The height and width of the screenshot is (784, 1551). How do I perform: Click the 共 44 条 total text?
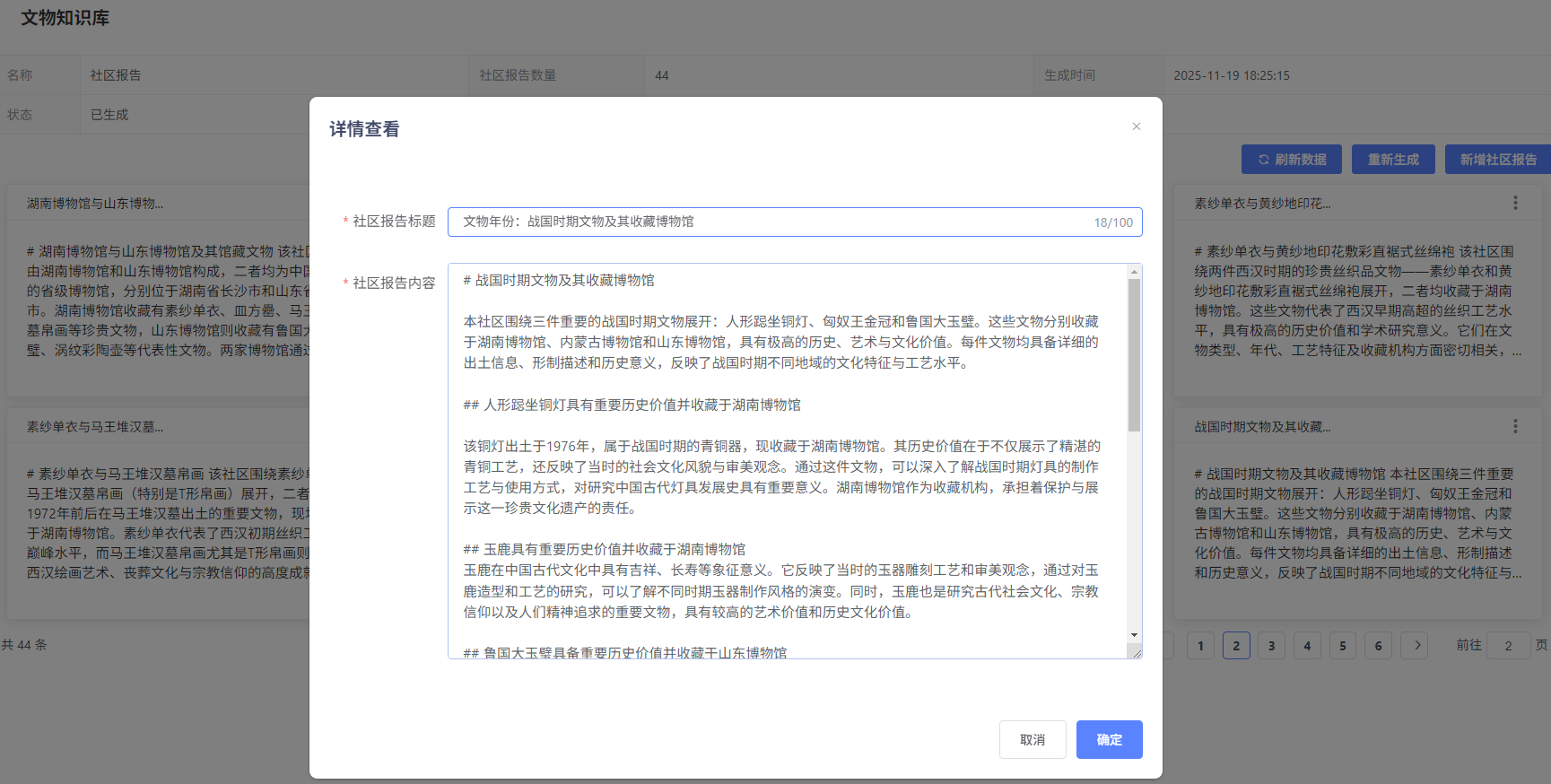point(24,645)
